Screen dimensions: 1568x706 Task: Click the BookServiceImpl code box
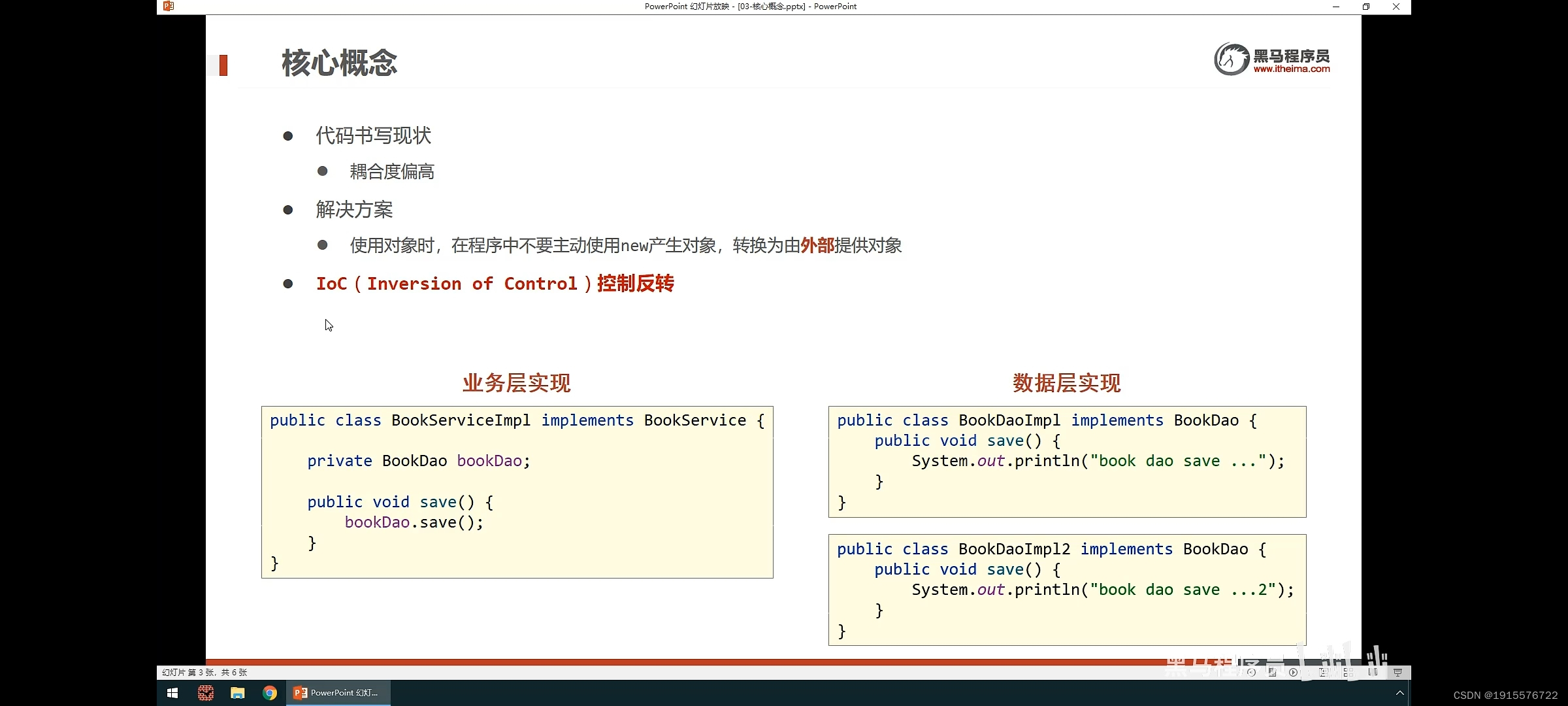point(517,492)
